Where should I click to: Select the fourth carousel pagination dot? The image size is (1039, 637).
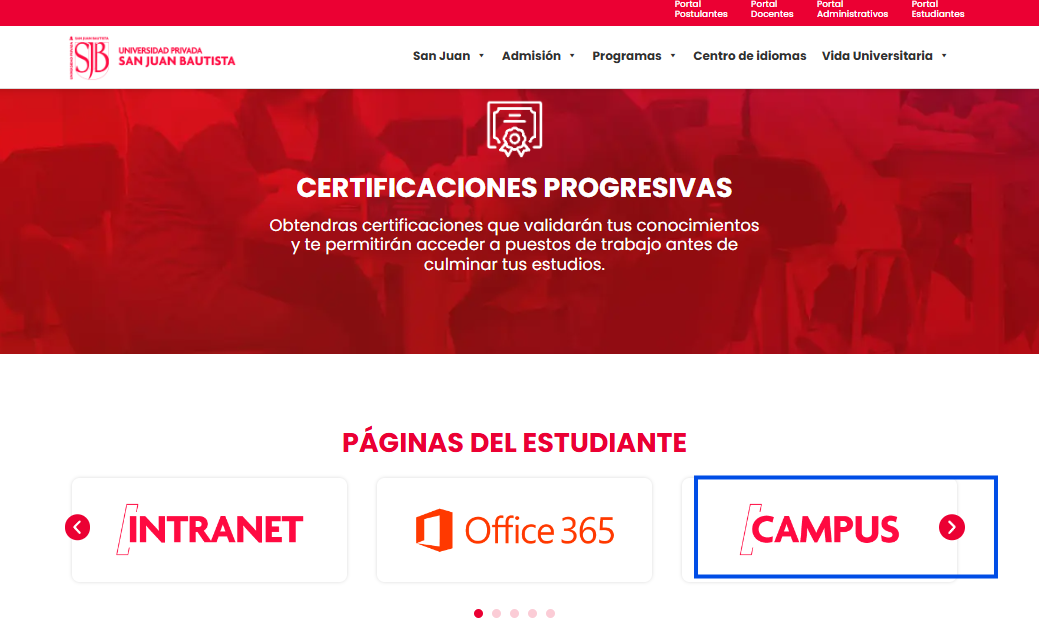point(532,614)
